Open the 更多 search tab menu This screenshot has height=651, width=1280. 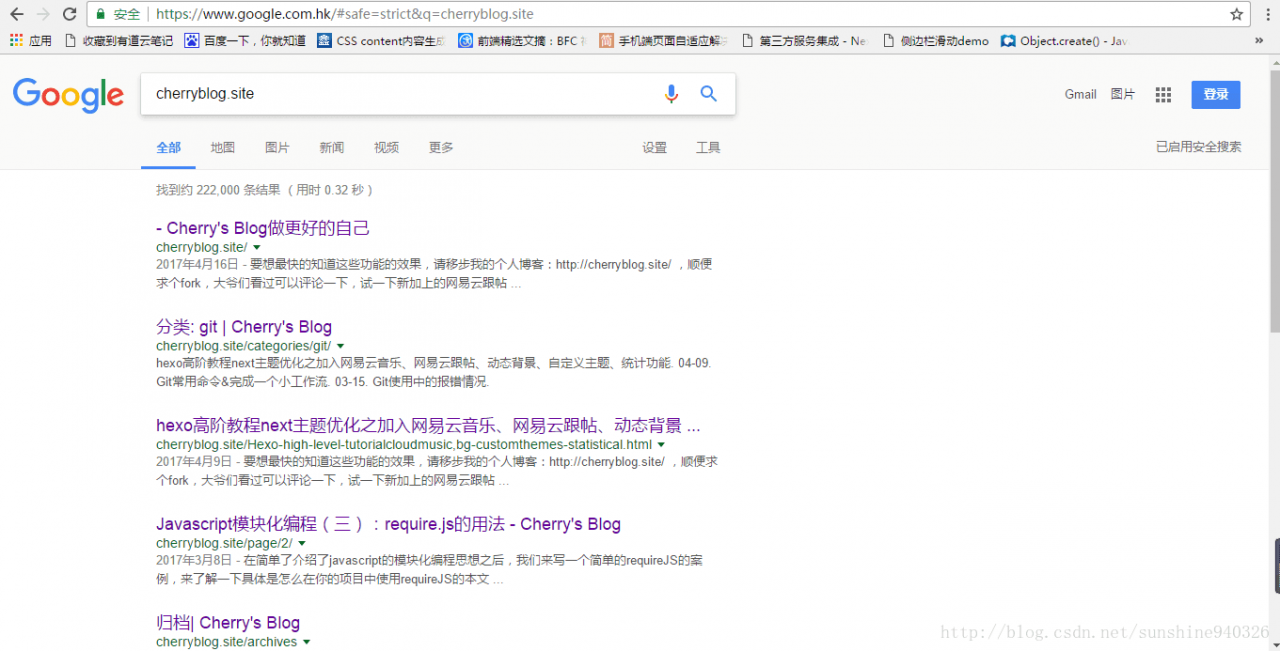click(x=441, y=148)
